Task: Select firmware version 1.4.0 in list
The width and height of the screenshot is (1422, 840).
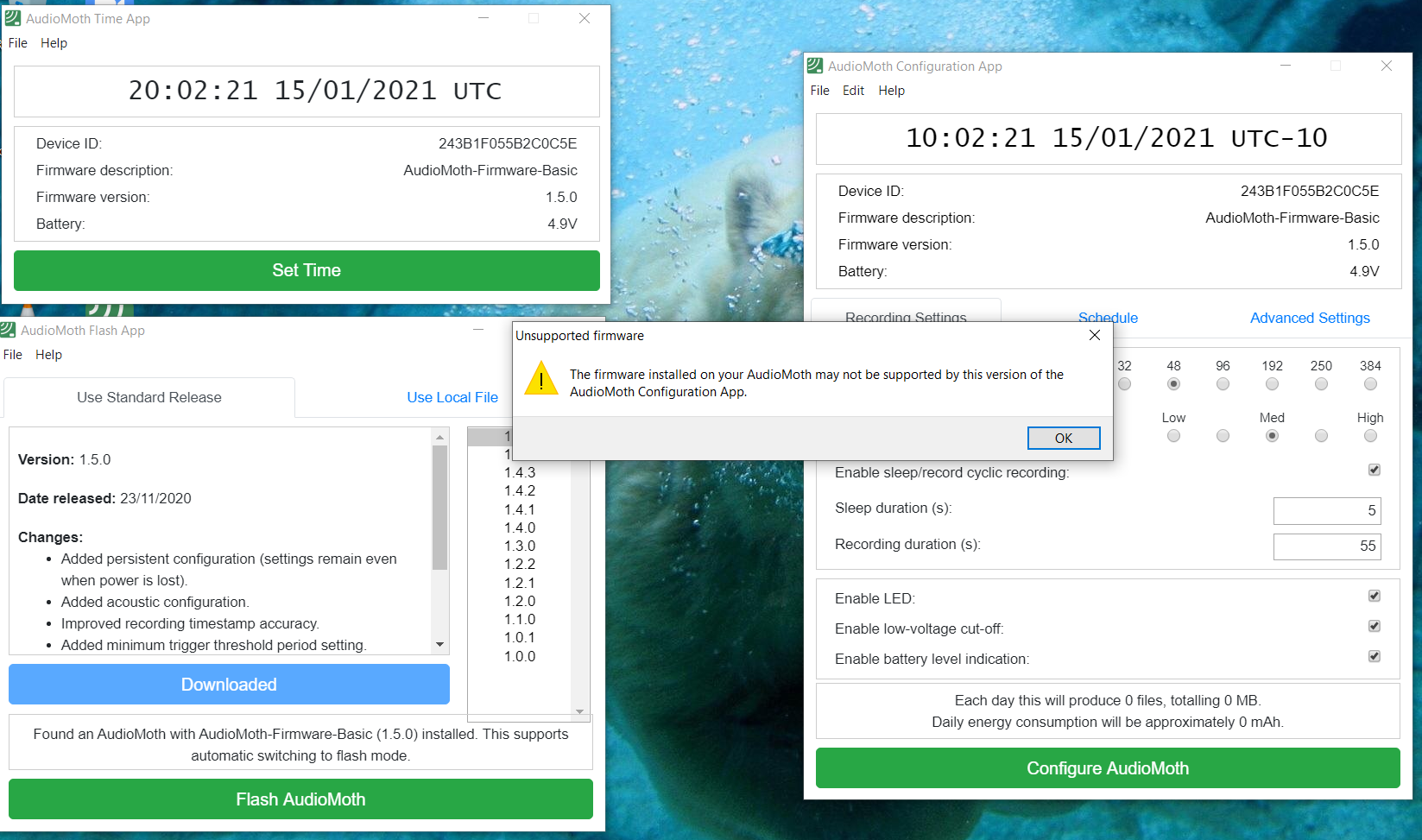Action: coord(520,527)
